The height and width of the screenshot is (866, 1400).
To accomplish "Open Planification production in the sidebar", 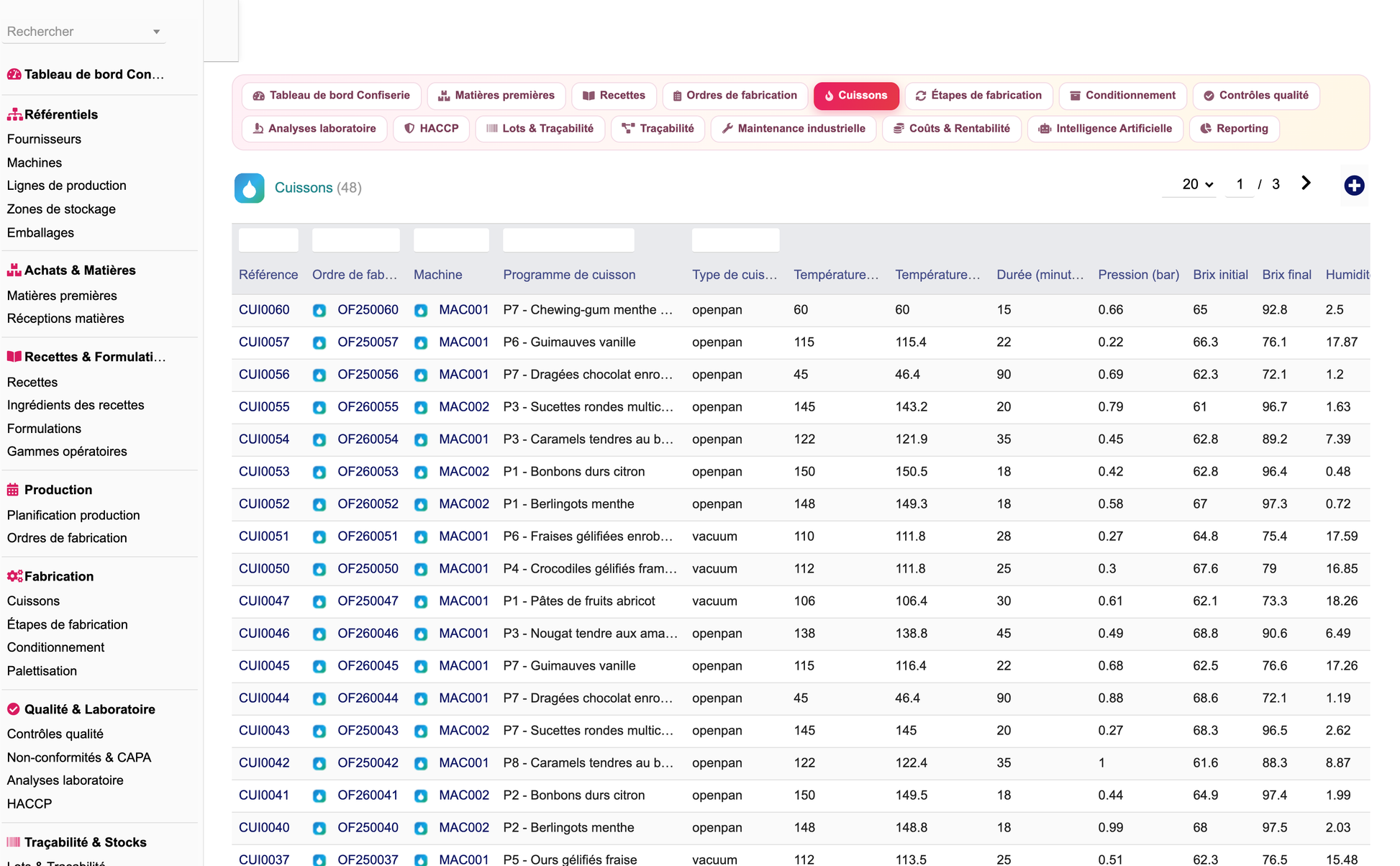I will 73,516.
